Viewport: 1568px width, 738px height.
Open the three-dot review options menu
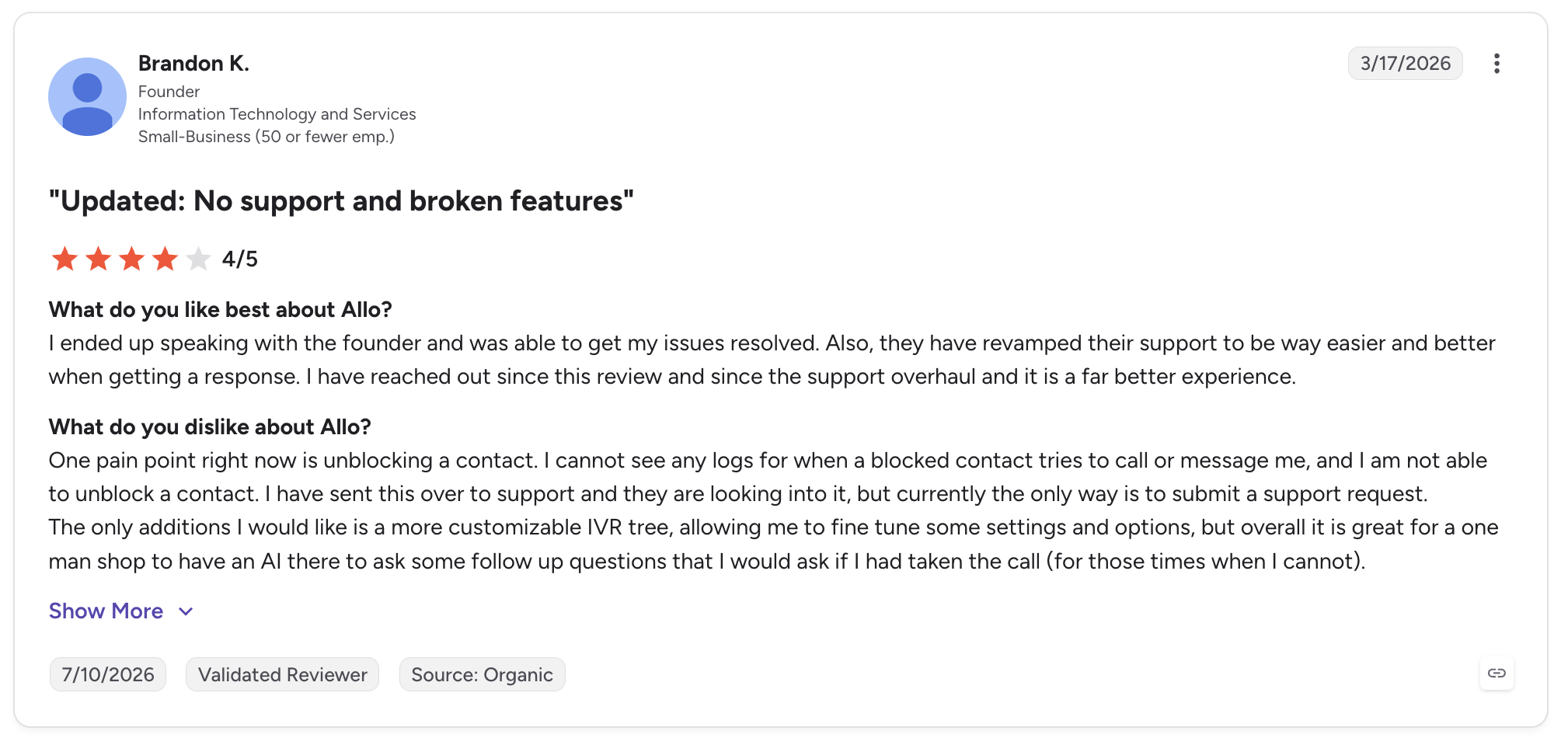[1497, 64]
